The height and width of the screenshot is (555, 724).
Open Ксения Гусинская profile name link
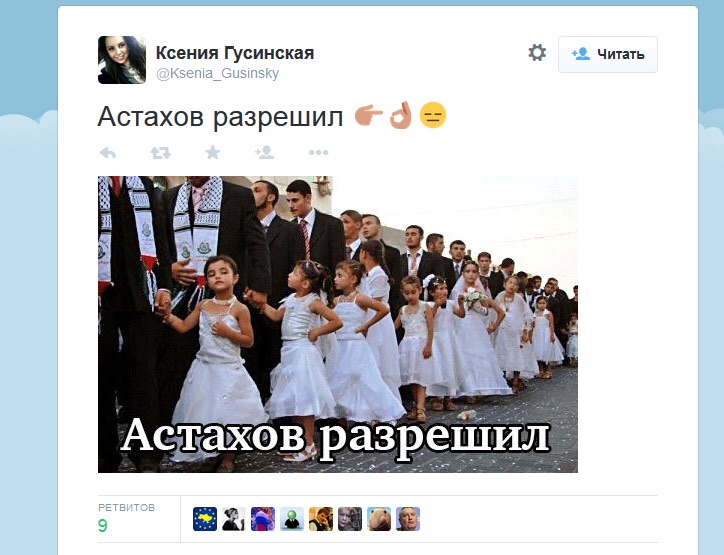pyautogui.click(x=235, y=53)
